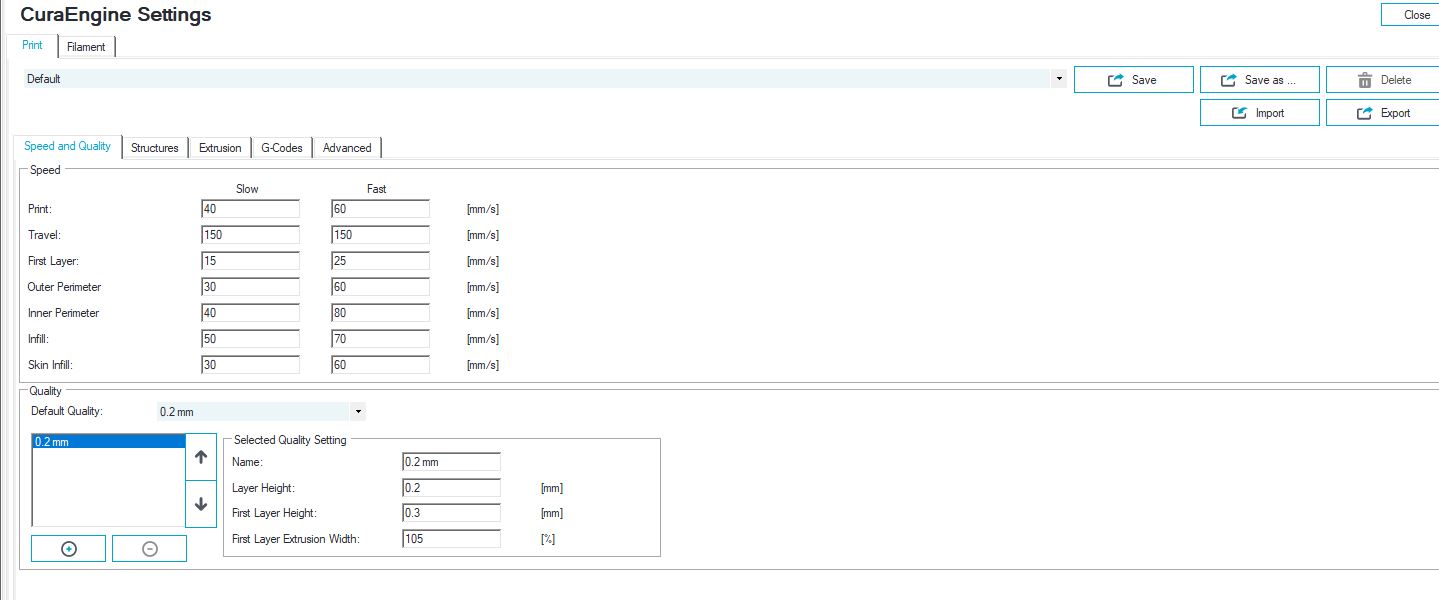
Task: Edit the First Layer Extrusion Width field
Action: [x=451, y=539]
